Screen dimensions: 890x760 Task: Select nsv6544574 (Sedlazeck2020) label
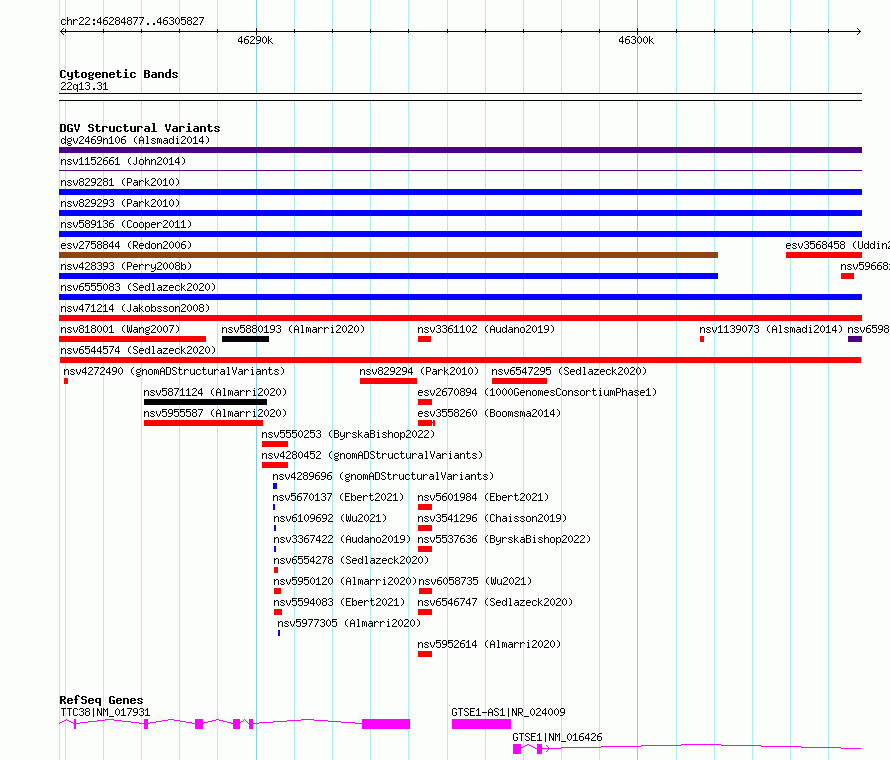point(138,350)
